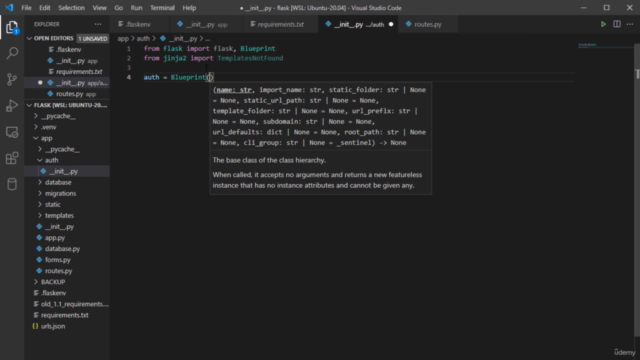Open Source Control view
The height and width of the screenshot is (360, 640).
point(12,79)
